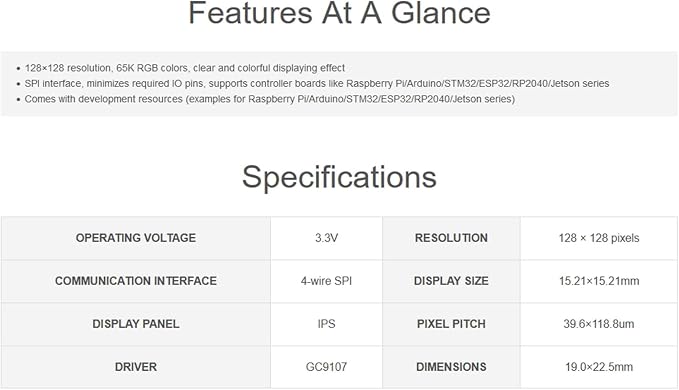Click the IPS value cell
Image resolution: width=679 pixels, height=390 pixels.
coord(327,324)
